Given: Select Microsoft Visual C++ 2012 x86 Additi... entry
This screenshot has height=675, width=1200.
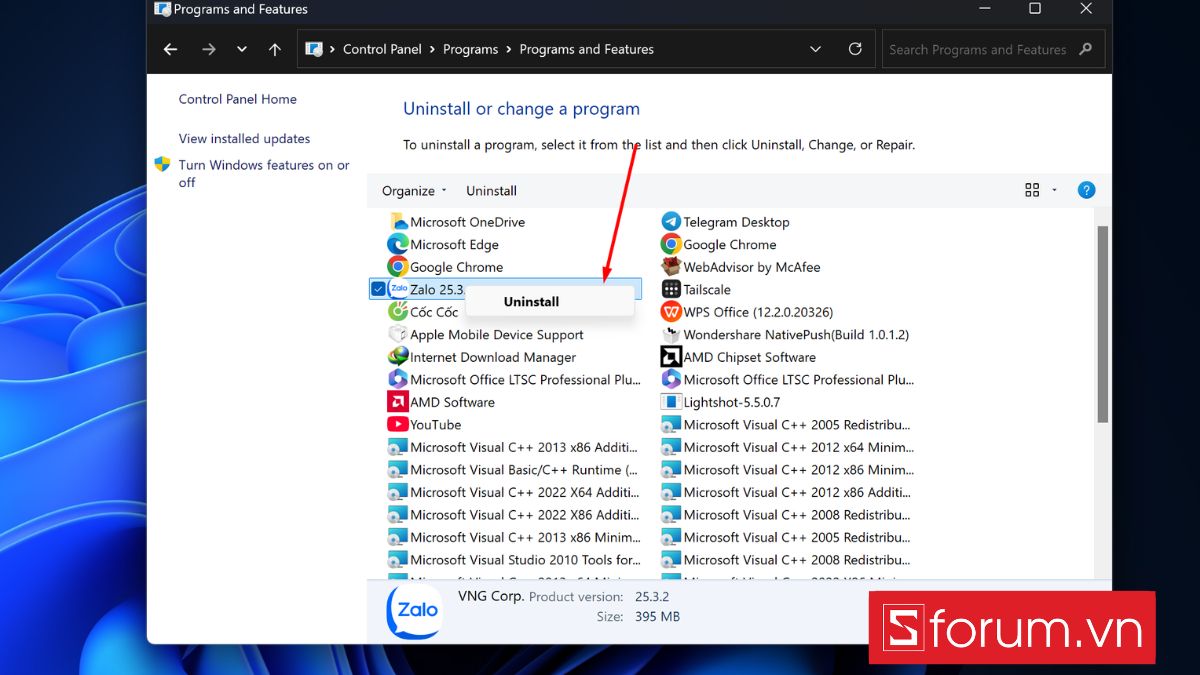Looking at the screenshot, I should pyautogui.click(x=788, y=492).
